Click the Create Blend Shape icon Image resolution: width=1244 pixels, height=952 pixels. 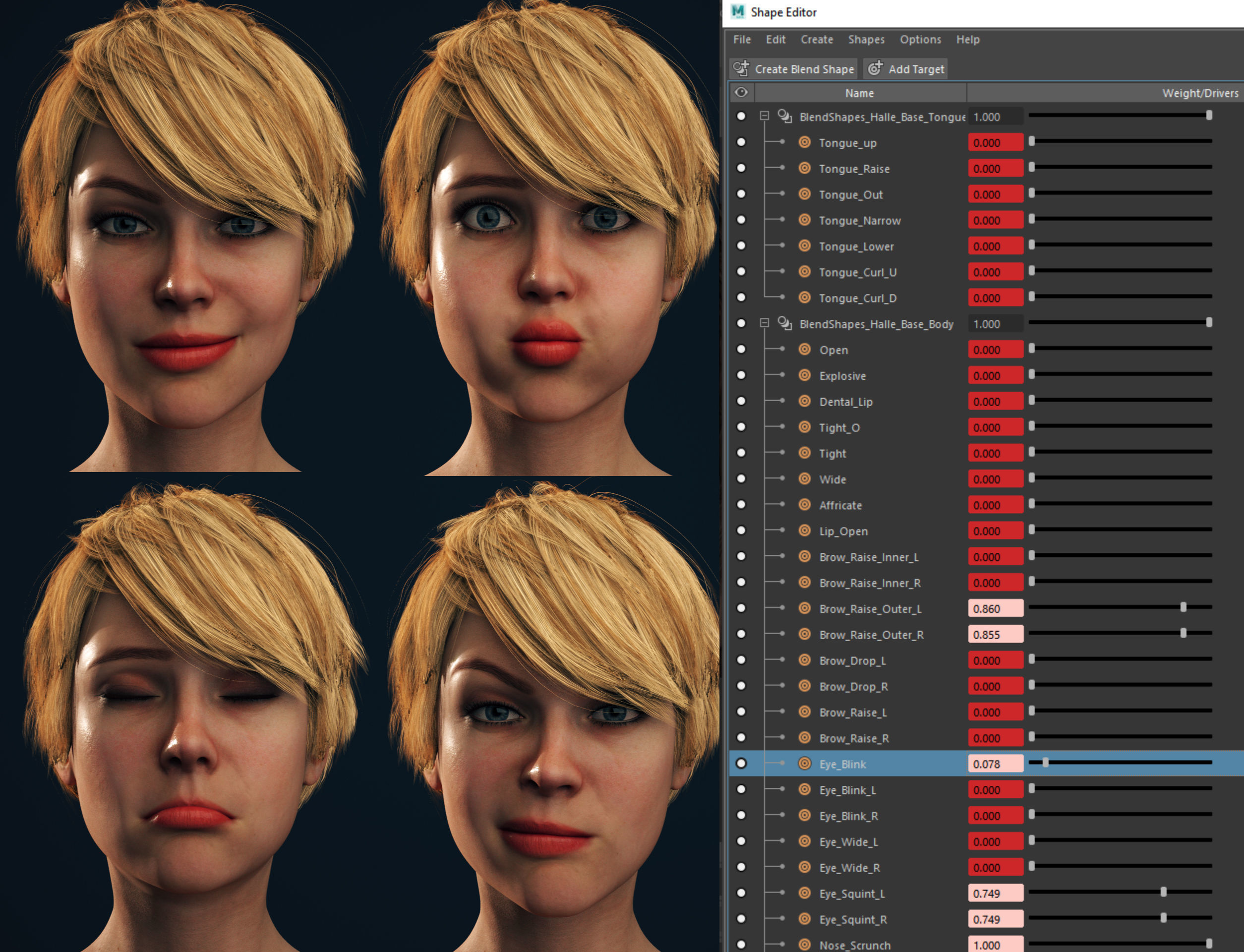point(741,68)
